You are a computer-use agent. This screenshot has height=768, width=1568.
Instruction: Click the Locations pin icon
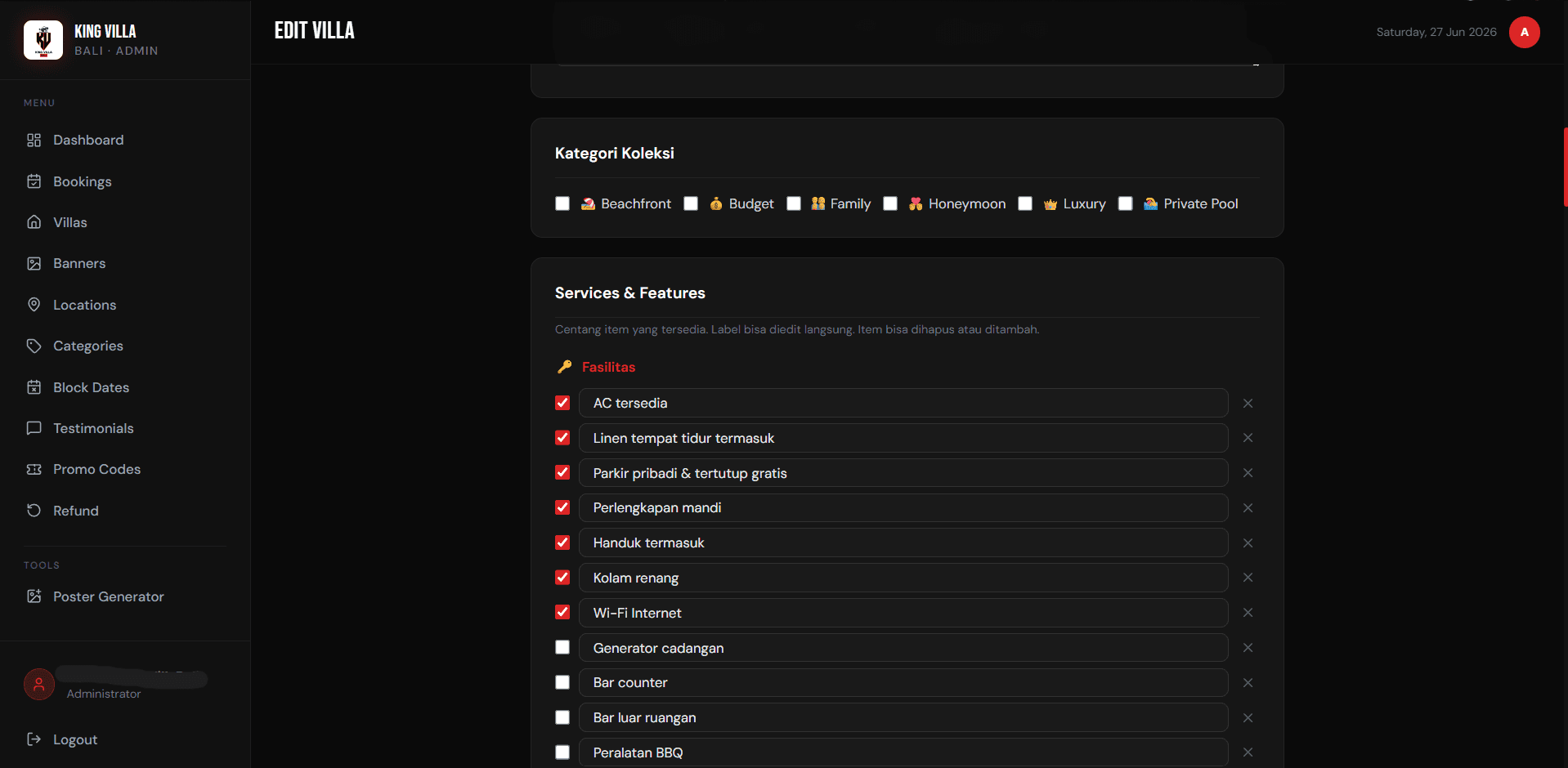pos(34,305)
